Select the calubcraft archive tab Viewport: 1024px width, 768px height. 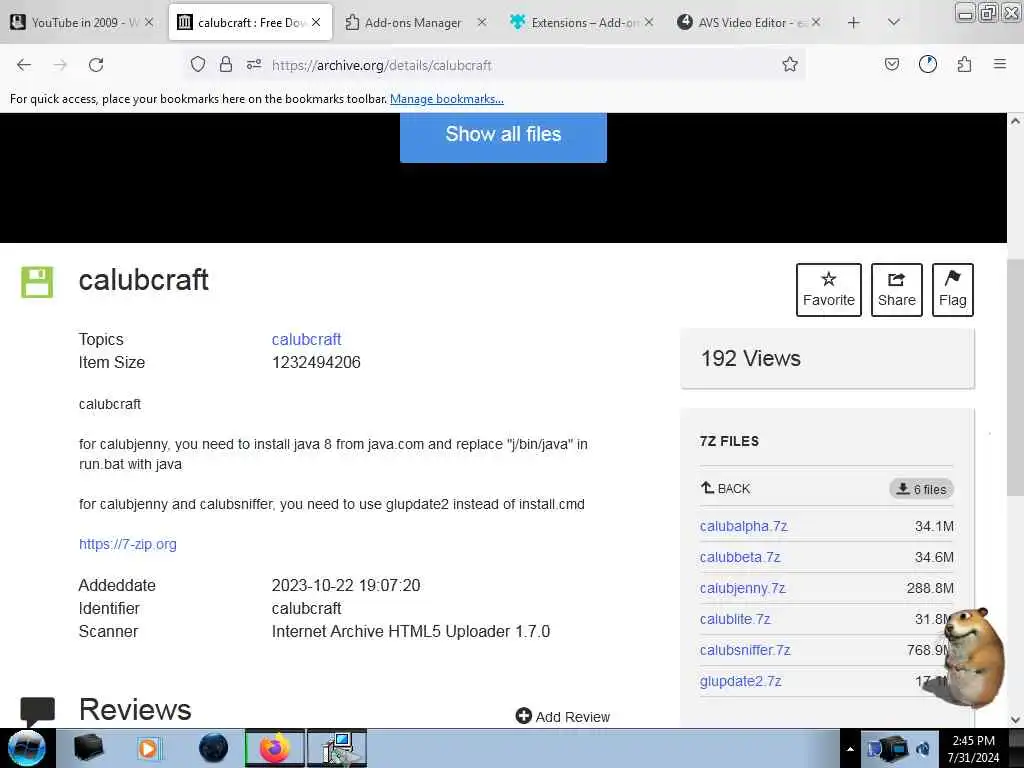point(250,23)
